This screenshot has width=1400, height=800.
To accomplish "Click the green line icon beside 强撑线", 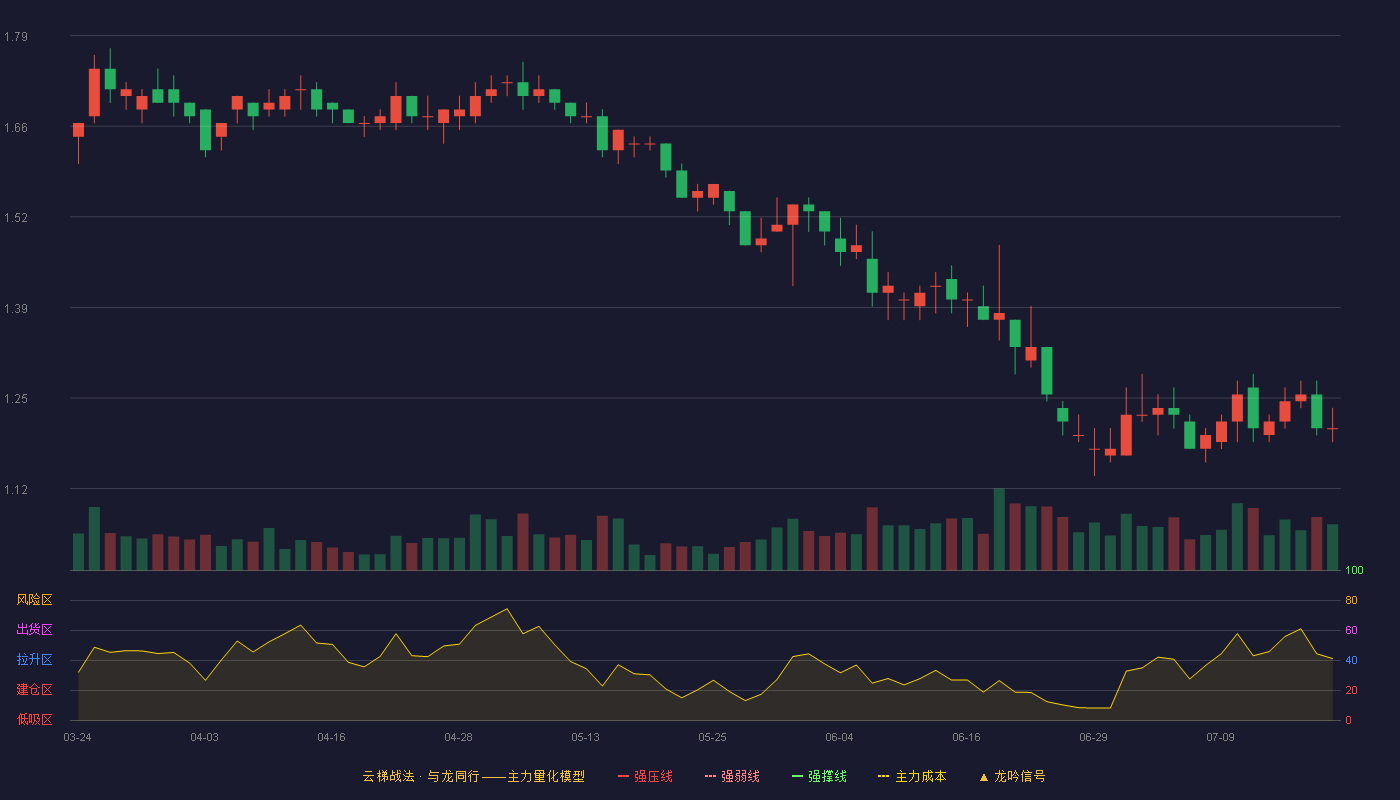I will pos(797,776).
